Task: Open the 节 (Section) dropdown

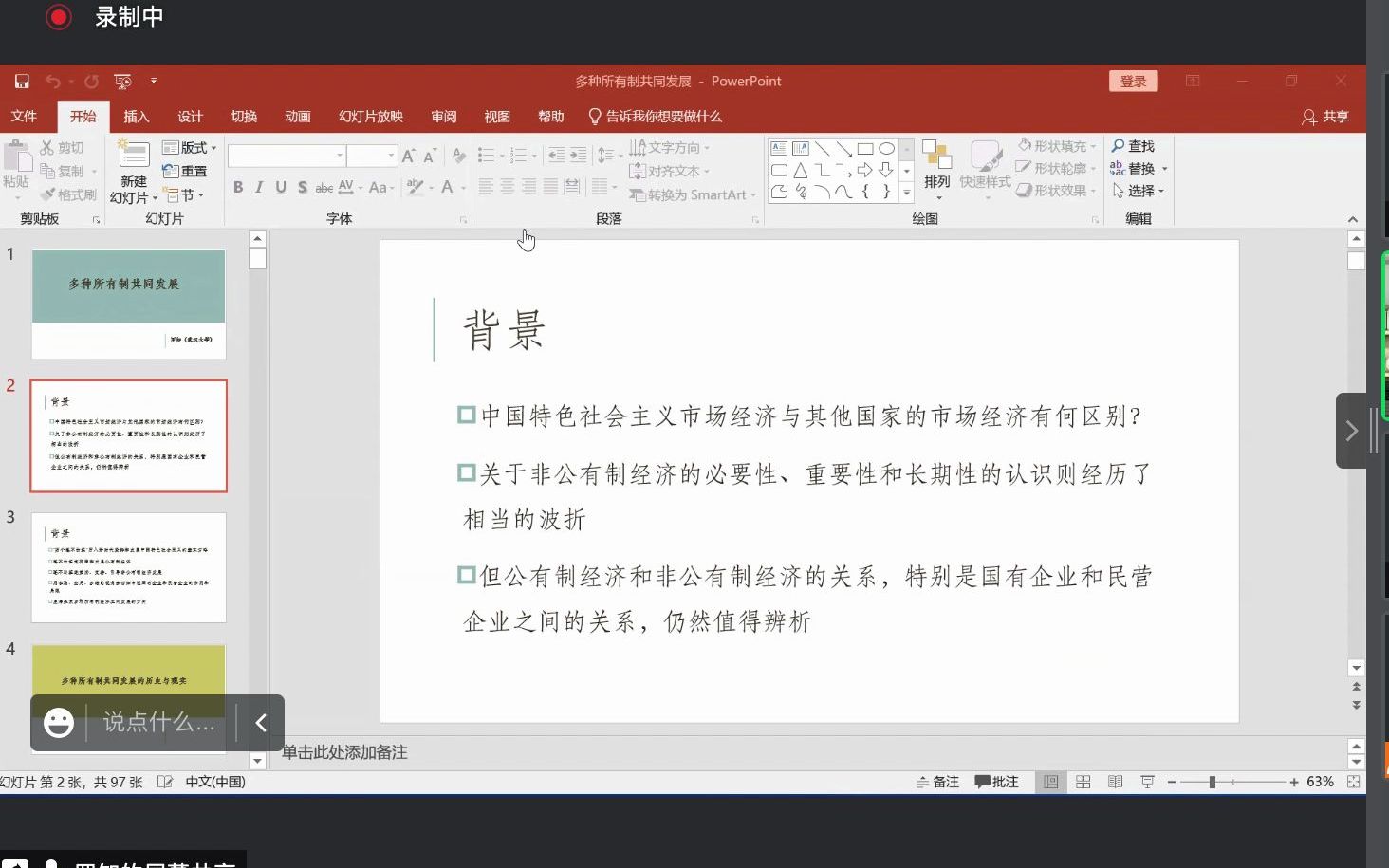Action: click(184, 195)
